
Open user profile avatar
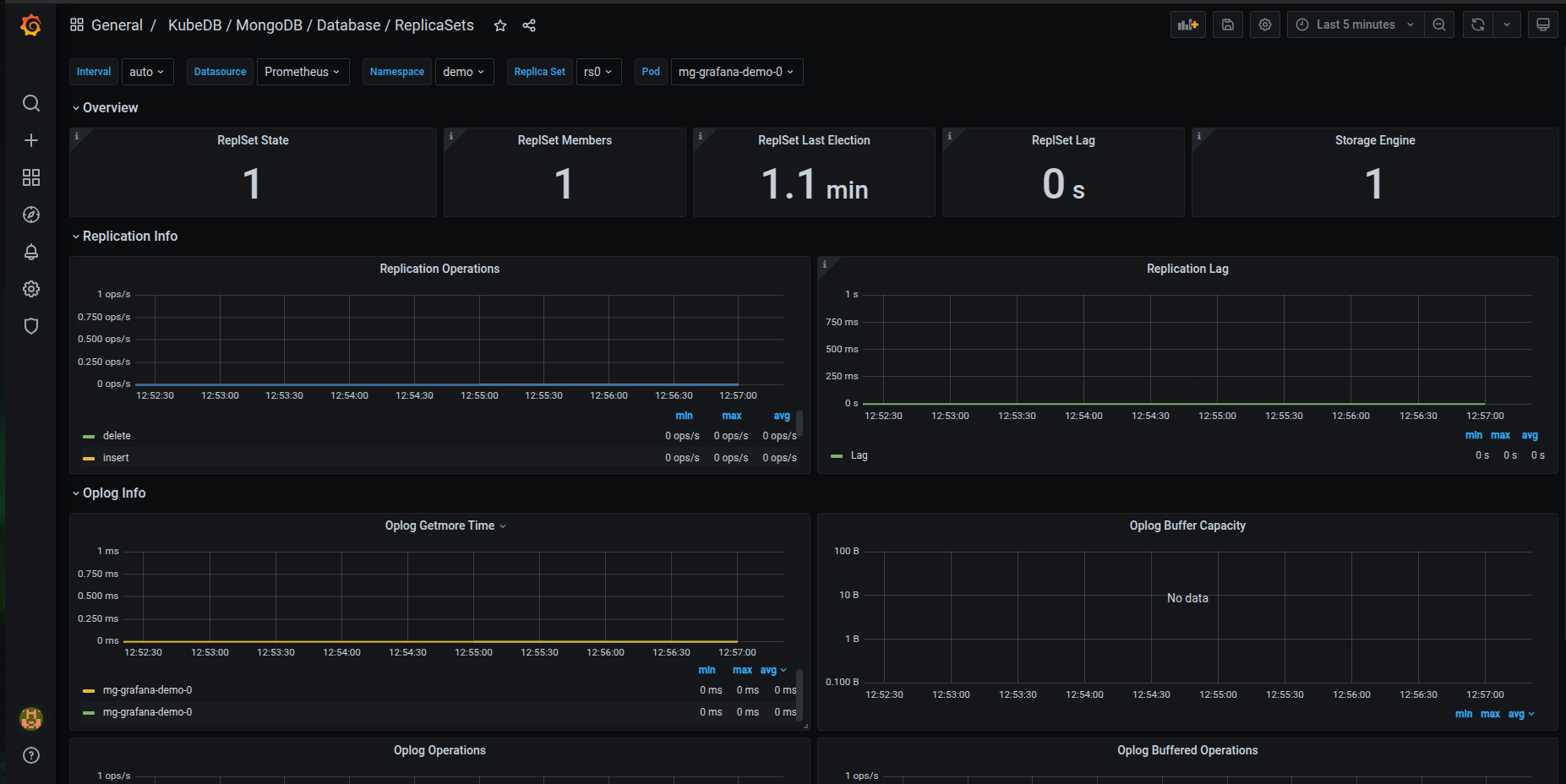31,719
